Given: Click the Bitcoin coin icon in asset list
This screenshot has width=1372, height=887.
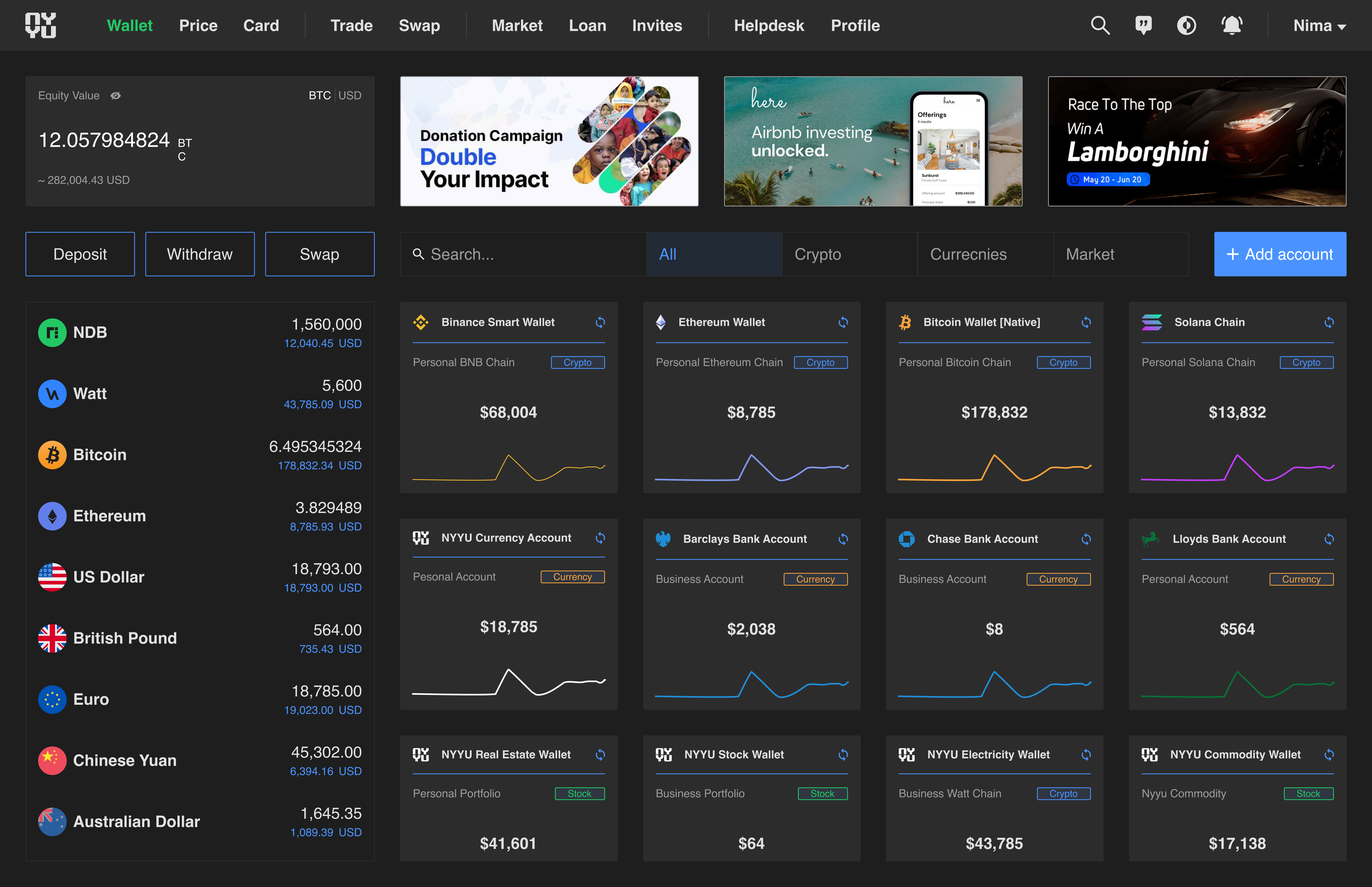Looking at the screenshot, I should click(52, 455).
